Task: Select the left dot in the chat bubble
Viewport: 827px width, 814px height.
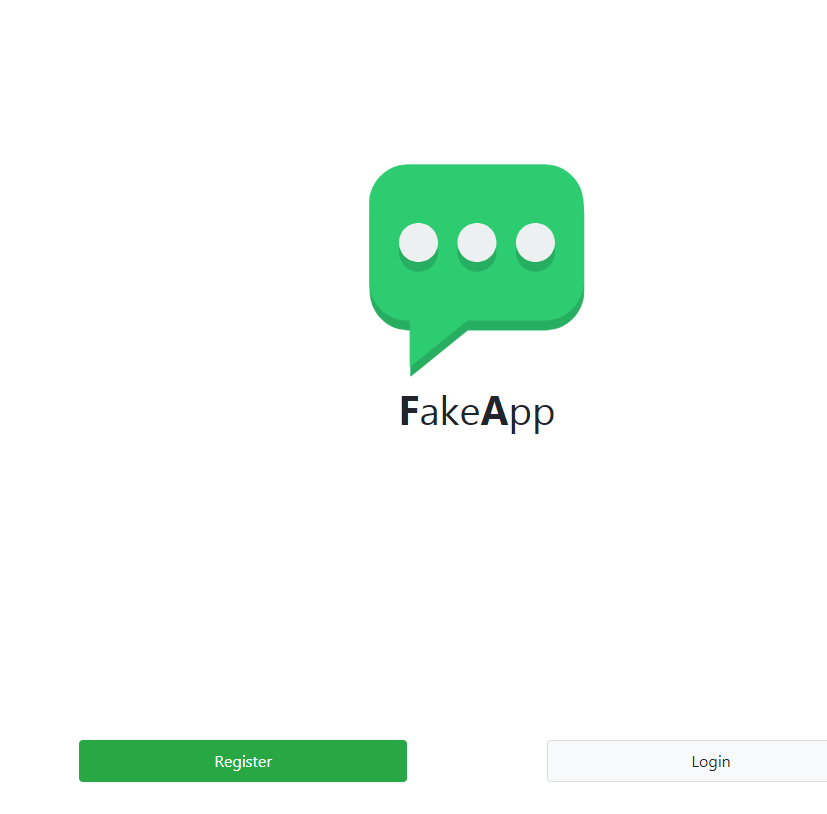Action: pos(418,242)
